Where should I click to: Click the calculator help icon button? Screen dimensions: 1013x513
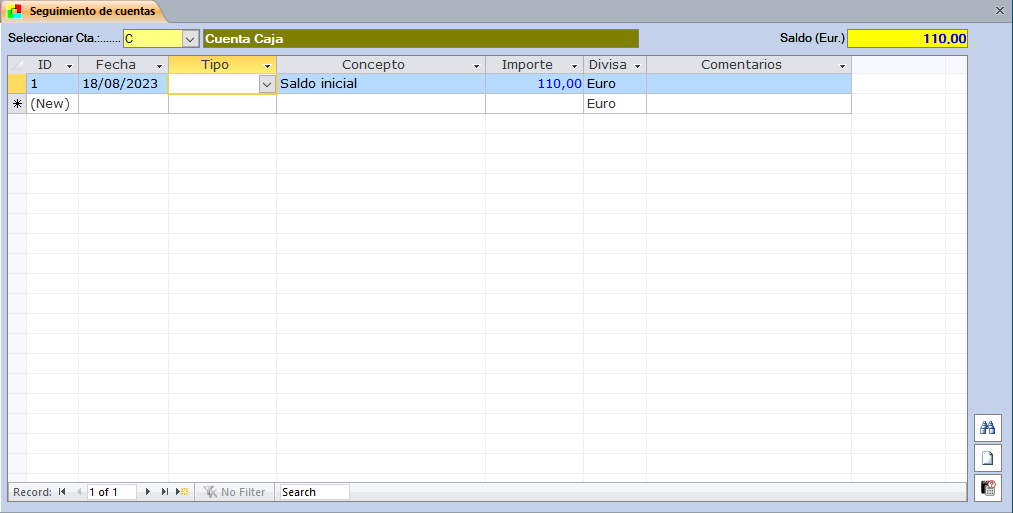tap(987, 489)
